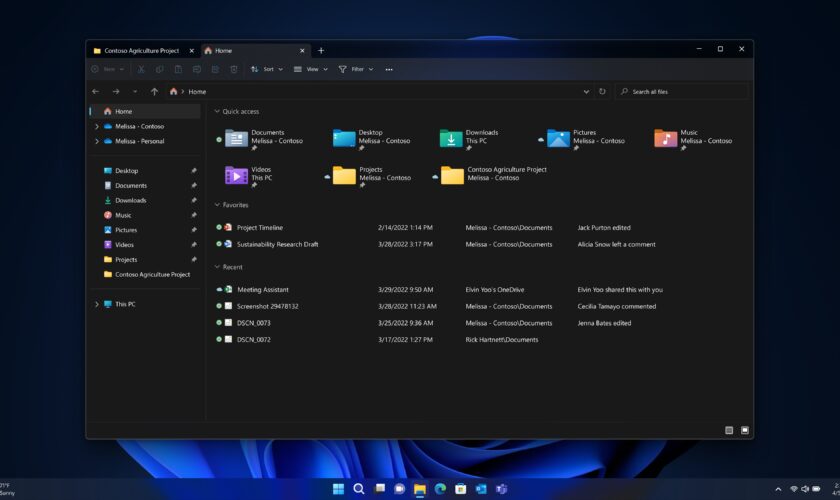Screen dimensions: 840x500
Task: Select Home in the navigation pane
Action: pyautogui.click(x=145, y=111)
